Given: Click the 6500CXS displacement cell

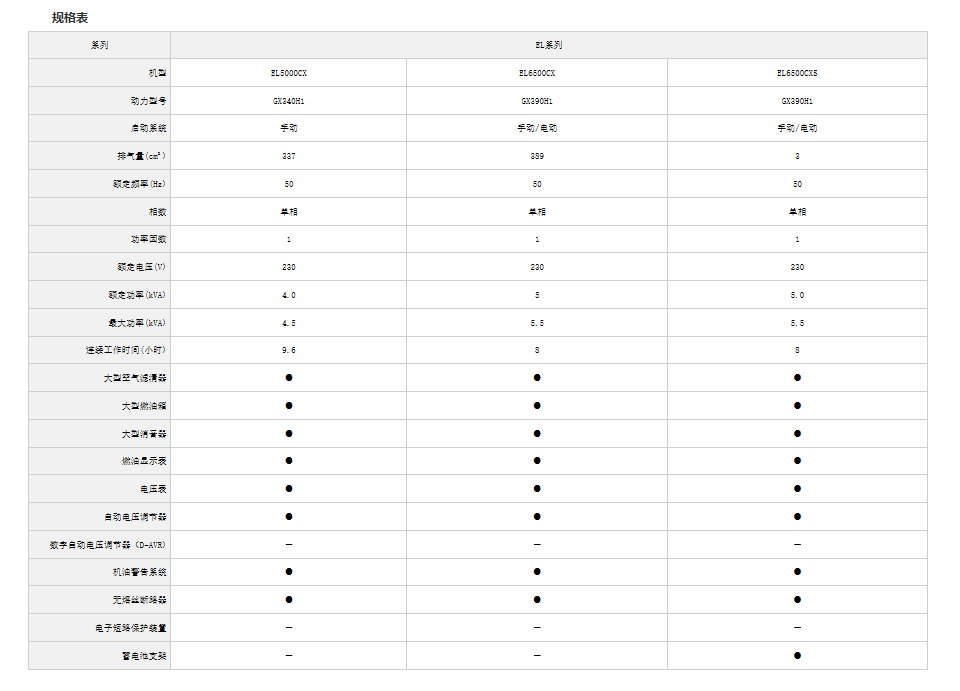Looking at the screenshot, I should click(797, 156).
